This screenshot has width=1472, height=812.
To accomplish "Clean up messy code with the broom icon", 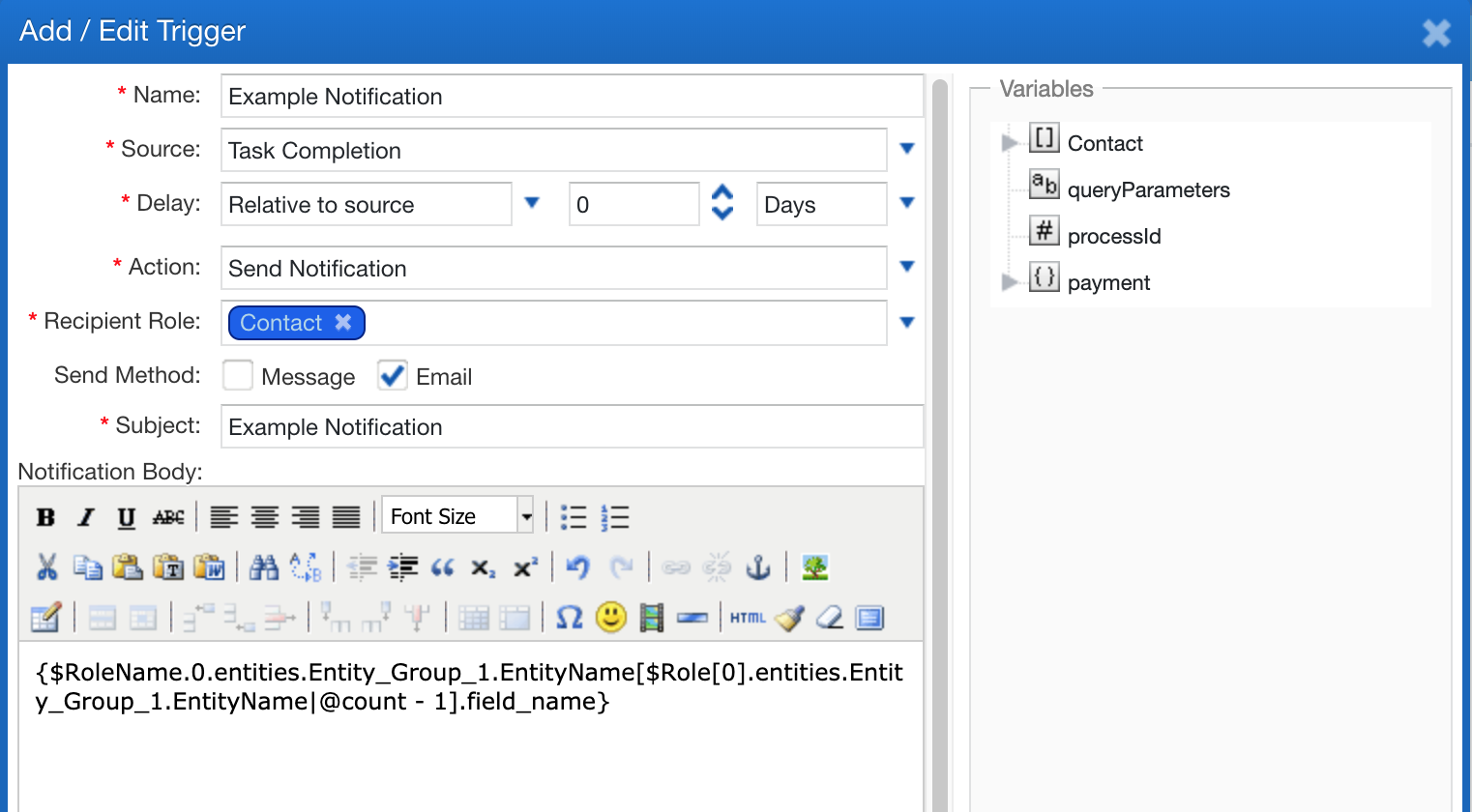I will click(x=789, y=618).
